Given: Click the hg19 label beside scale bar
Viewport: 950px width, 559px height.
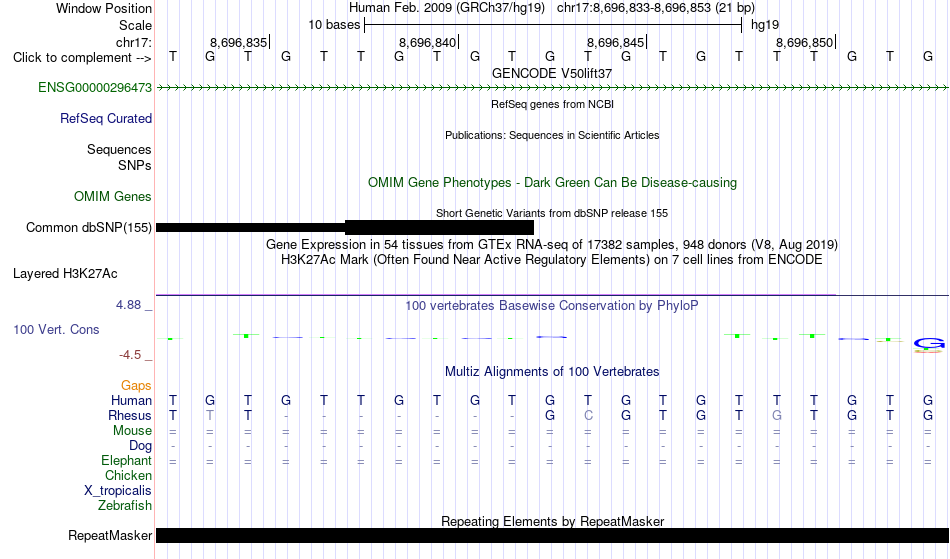Looking at the screenshot, I should [x=765, y=25].
